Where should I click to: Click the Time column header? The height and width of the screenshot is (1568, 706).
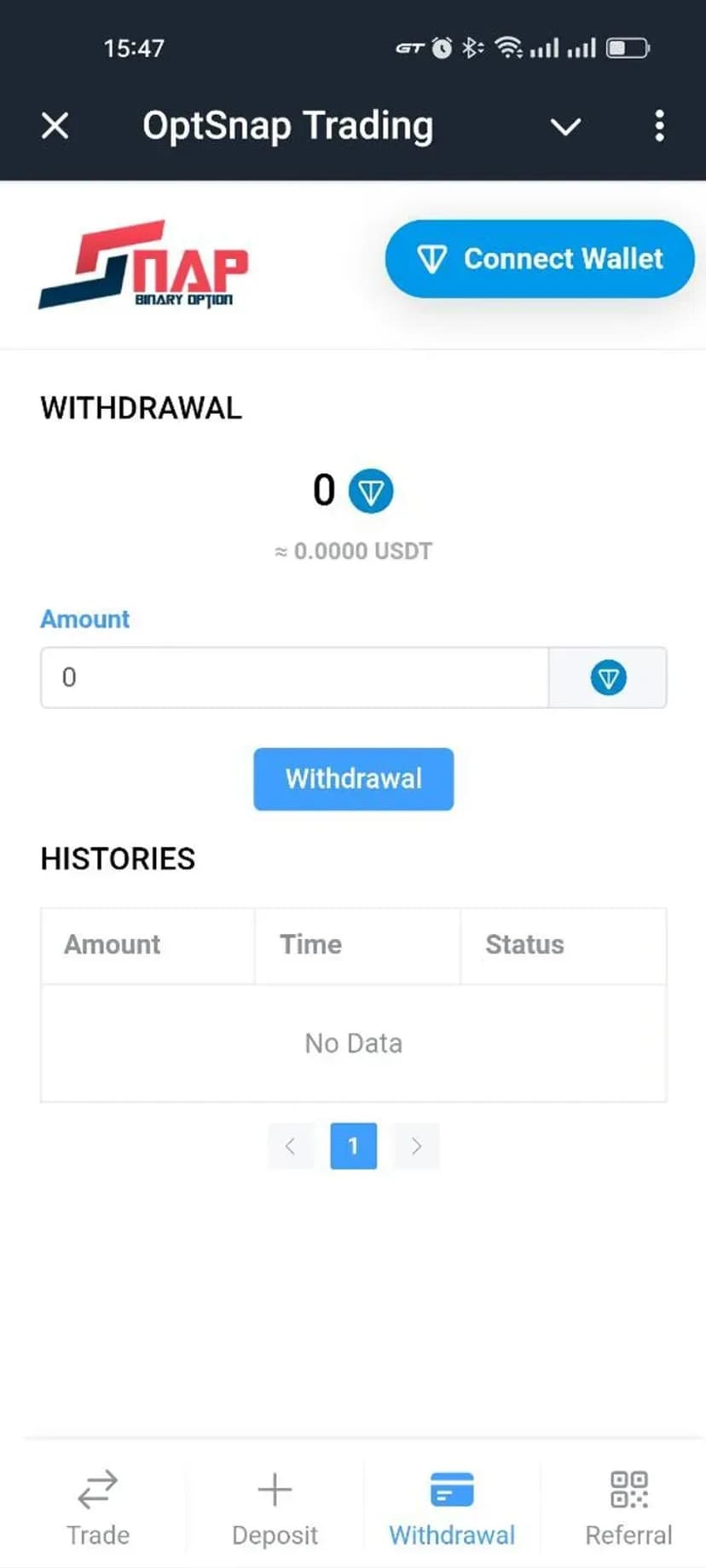pyautogui.click(x=310, y=944)
